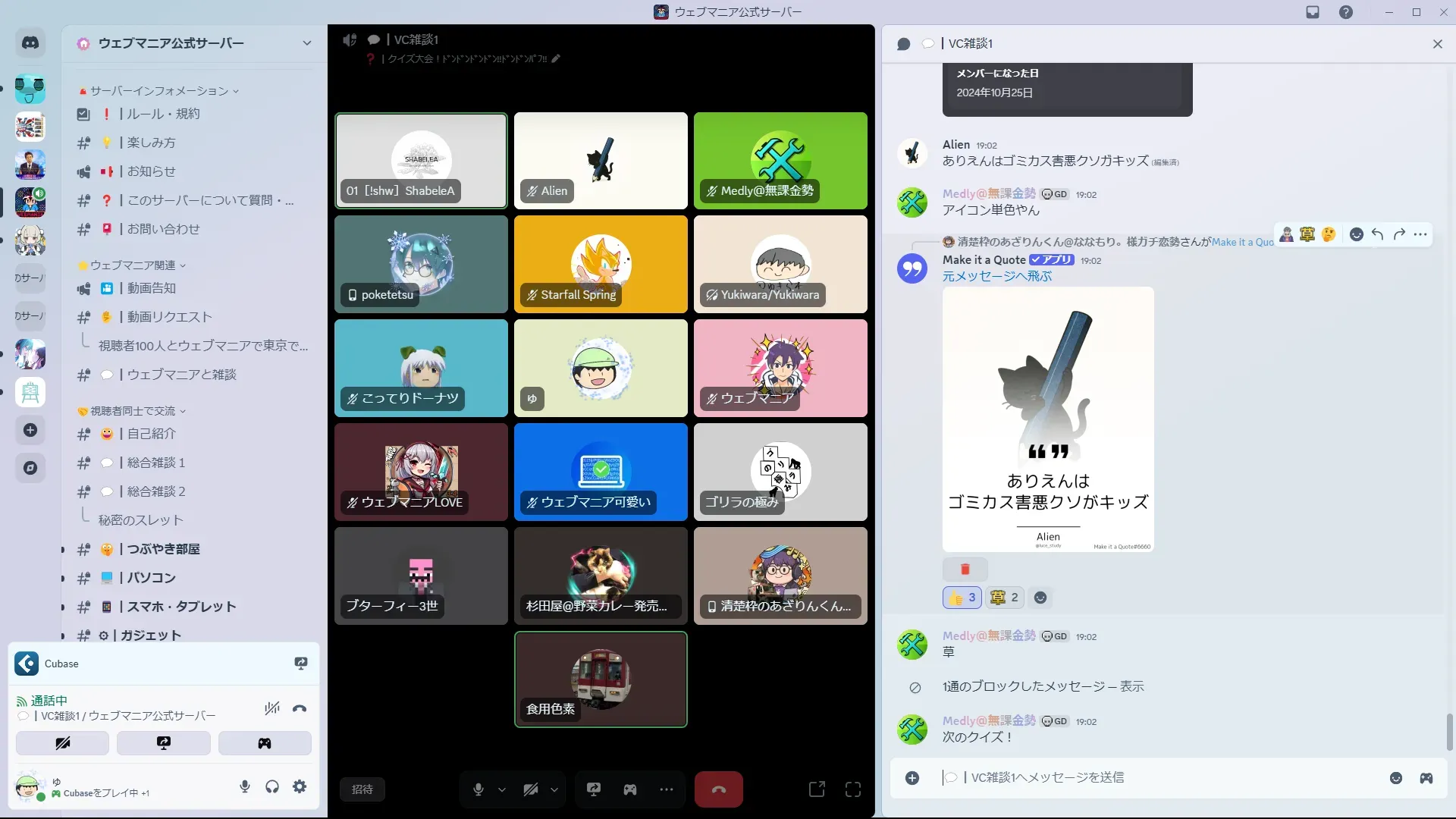Click the Add a Server plus icon
Viewport: 1456px width, 819px height.
[30, 430]
